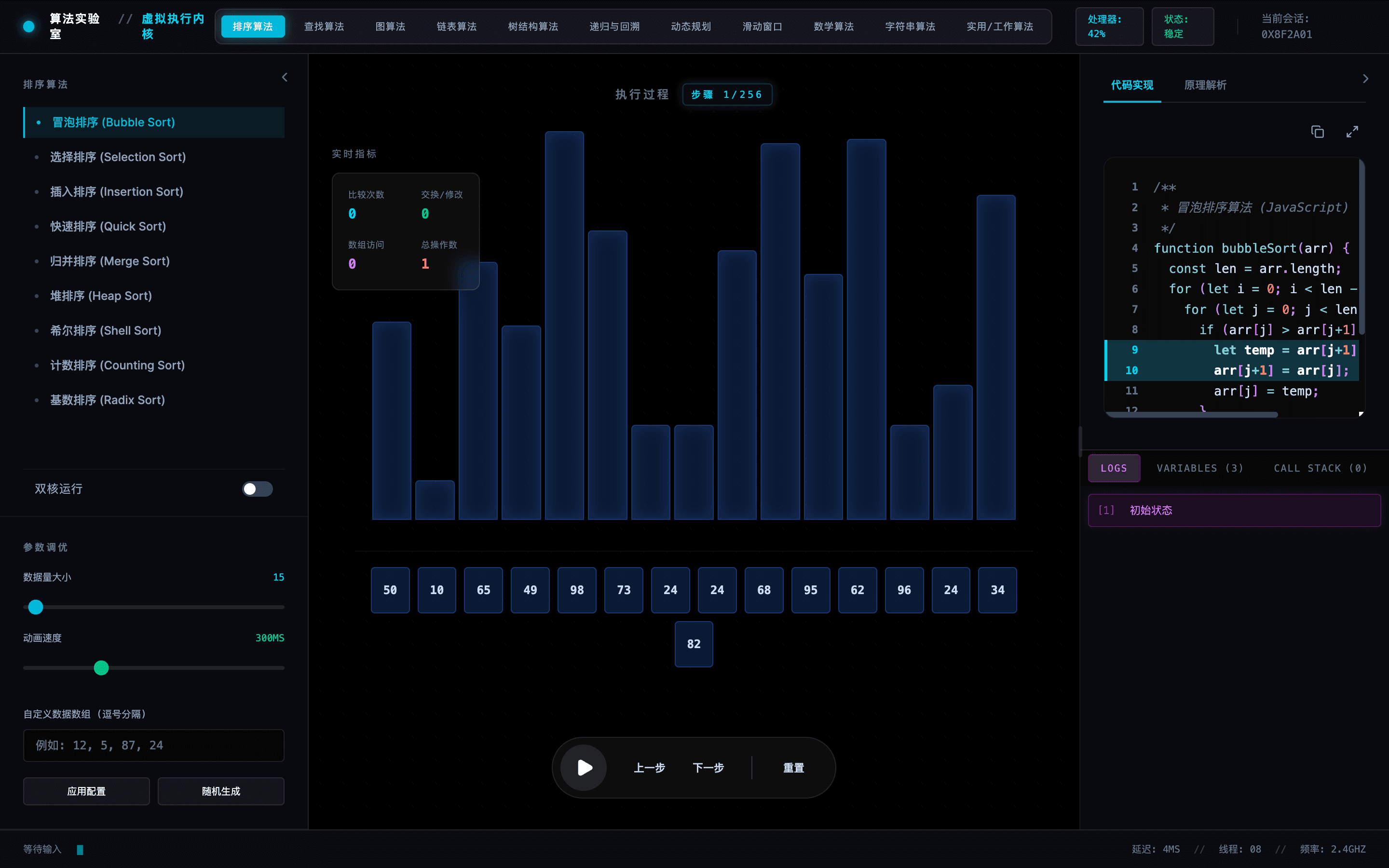
Task: Click the 频率: 2.4GHZ status entry
Action: tap(1332, 849)
